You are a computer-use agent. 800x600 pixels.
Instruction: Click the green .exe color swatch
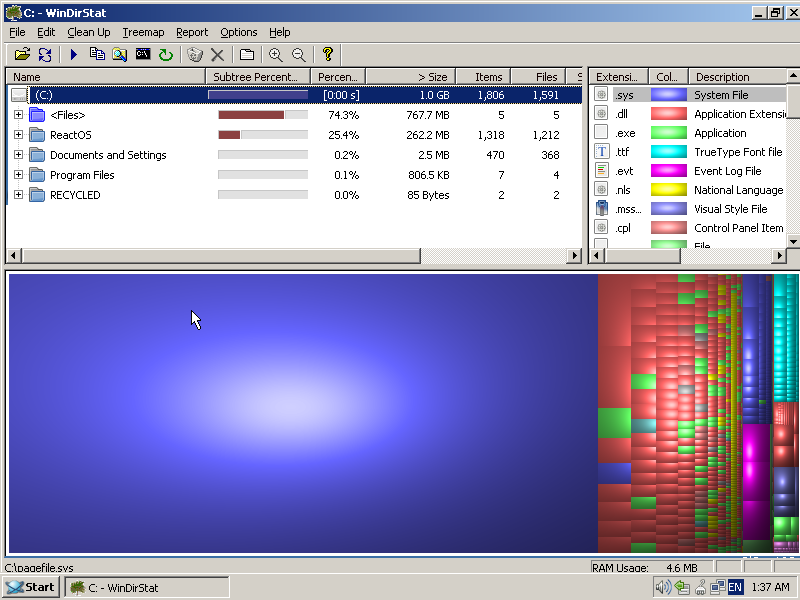click(x=668, y=133)
